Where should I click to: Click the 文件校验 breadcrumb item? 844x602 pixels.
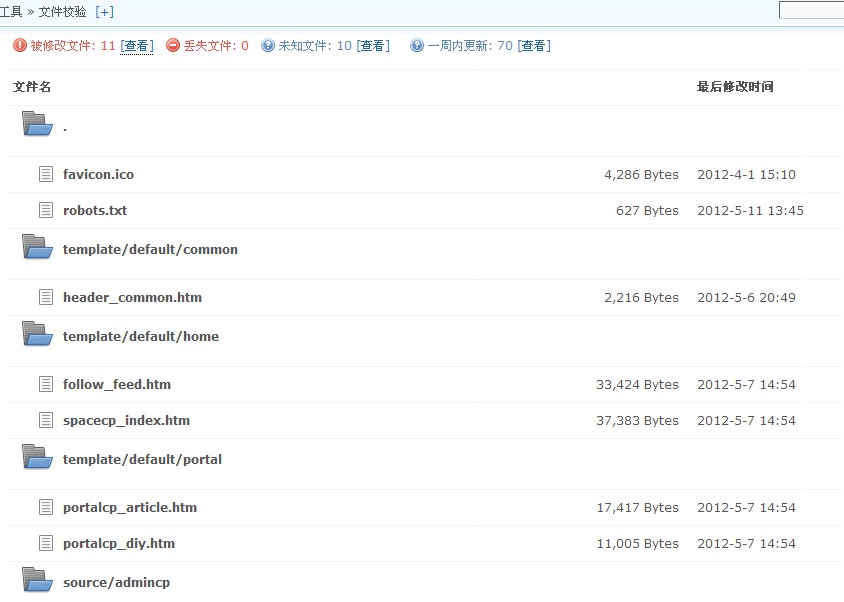pos(62,12)
